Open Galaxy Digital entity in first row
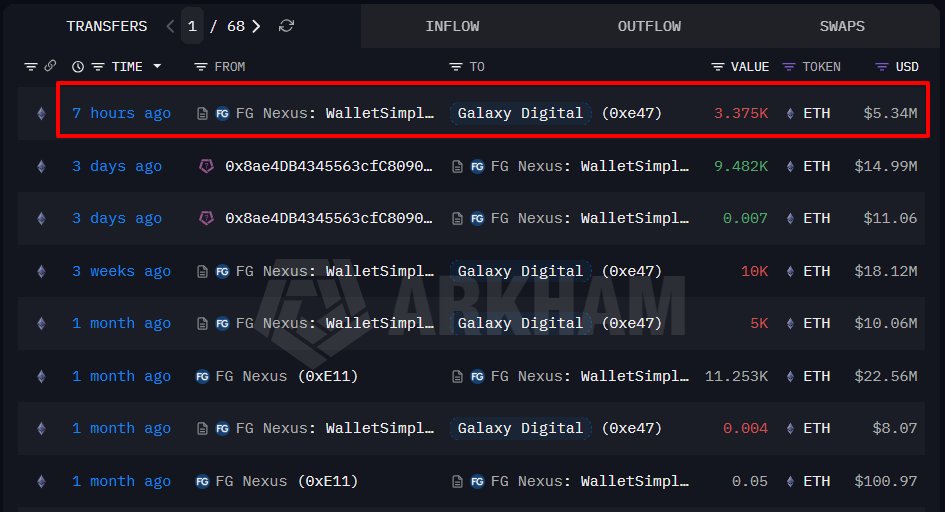The width and height of the screenshot is (945, 512). pyautogui.click(x=520, y=113)
